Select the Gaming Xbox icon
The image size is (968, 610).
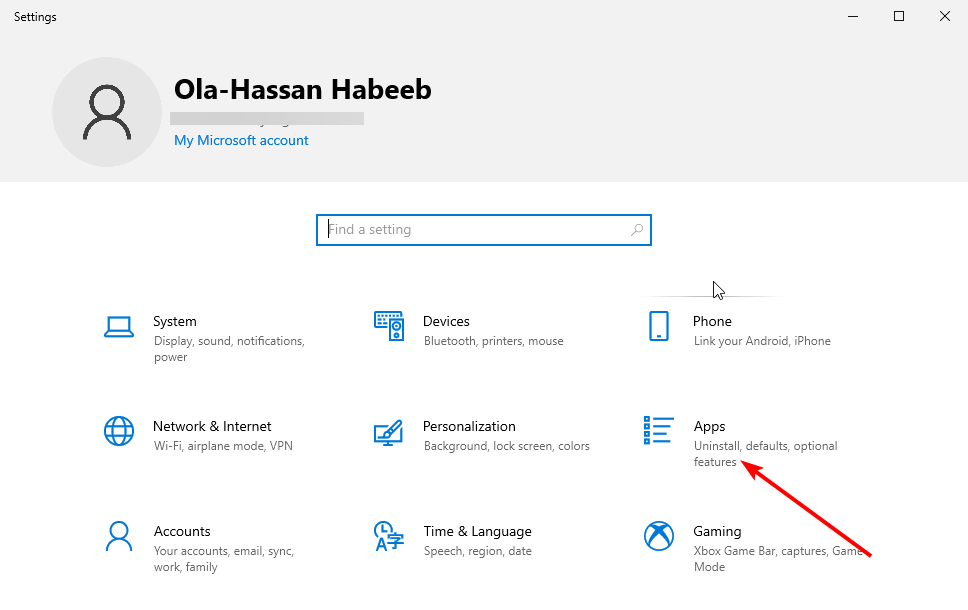tap(659, 536)
